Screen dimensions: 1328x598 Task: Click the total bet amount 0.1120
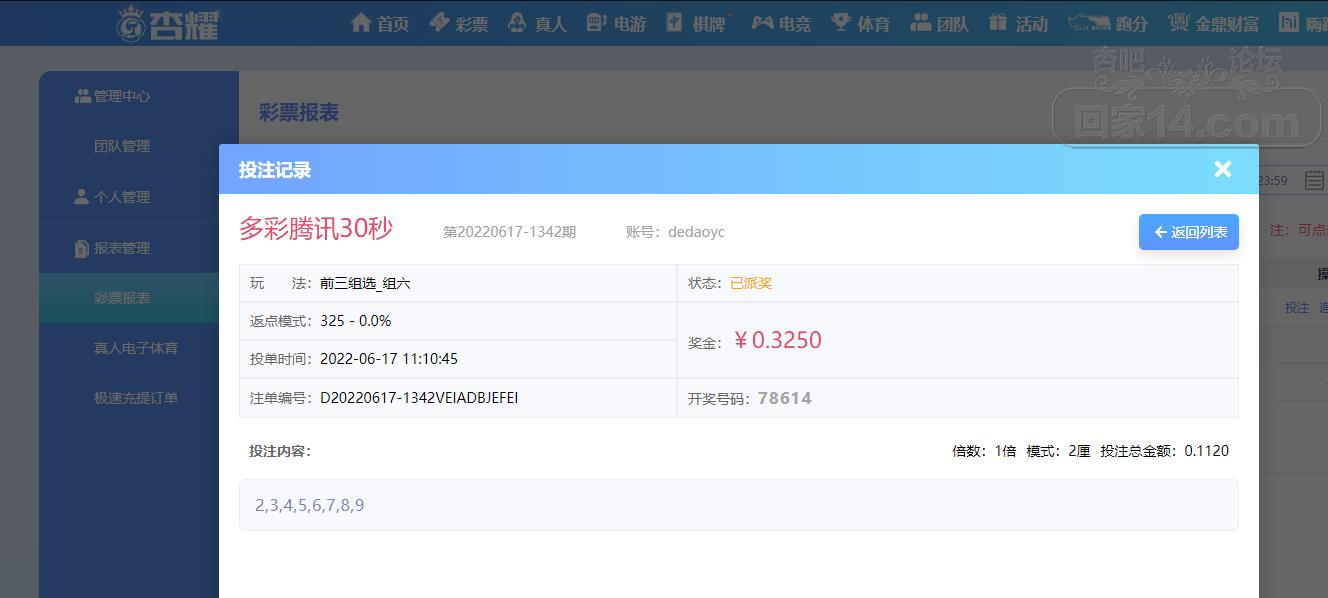coord(1207,451)
